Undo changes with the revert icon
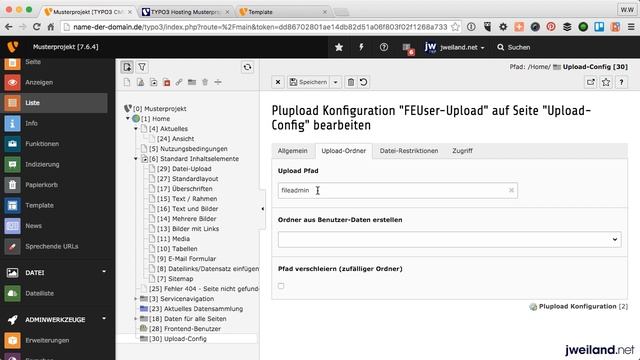Image resolution: width=640 pixels, height=360 pixels. click(363, 82)
